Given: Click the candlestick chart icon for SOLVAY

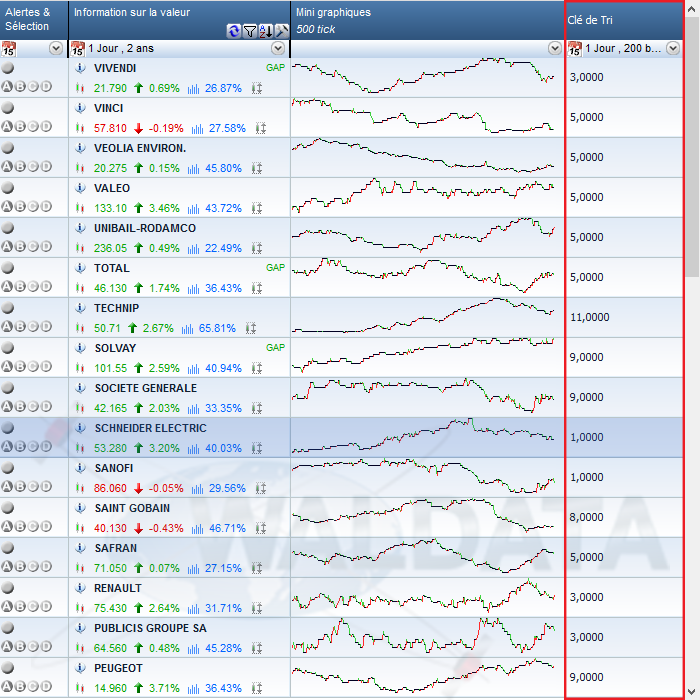Looking at the screenshot, I should 80,368.
